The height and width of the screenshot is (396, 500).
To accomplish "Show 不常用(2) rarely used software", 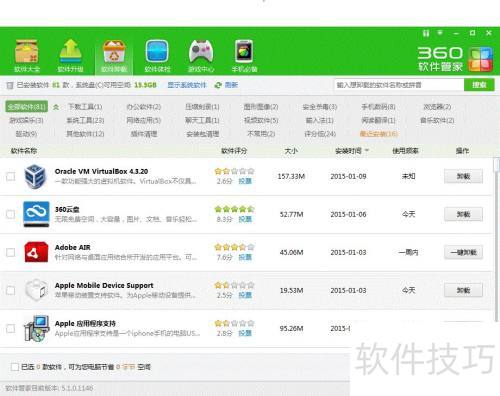I will (x=261, y=134).
